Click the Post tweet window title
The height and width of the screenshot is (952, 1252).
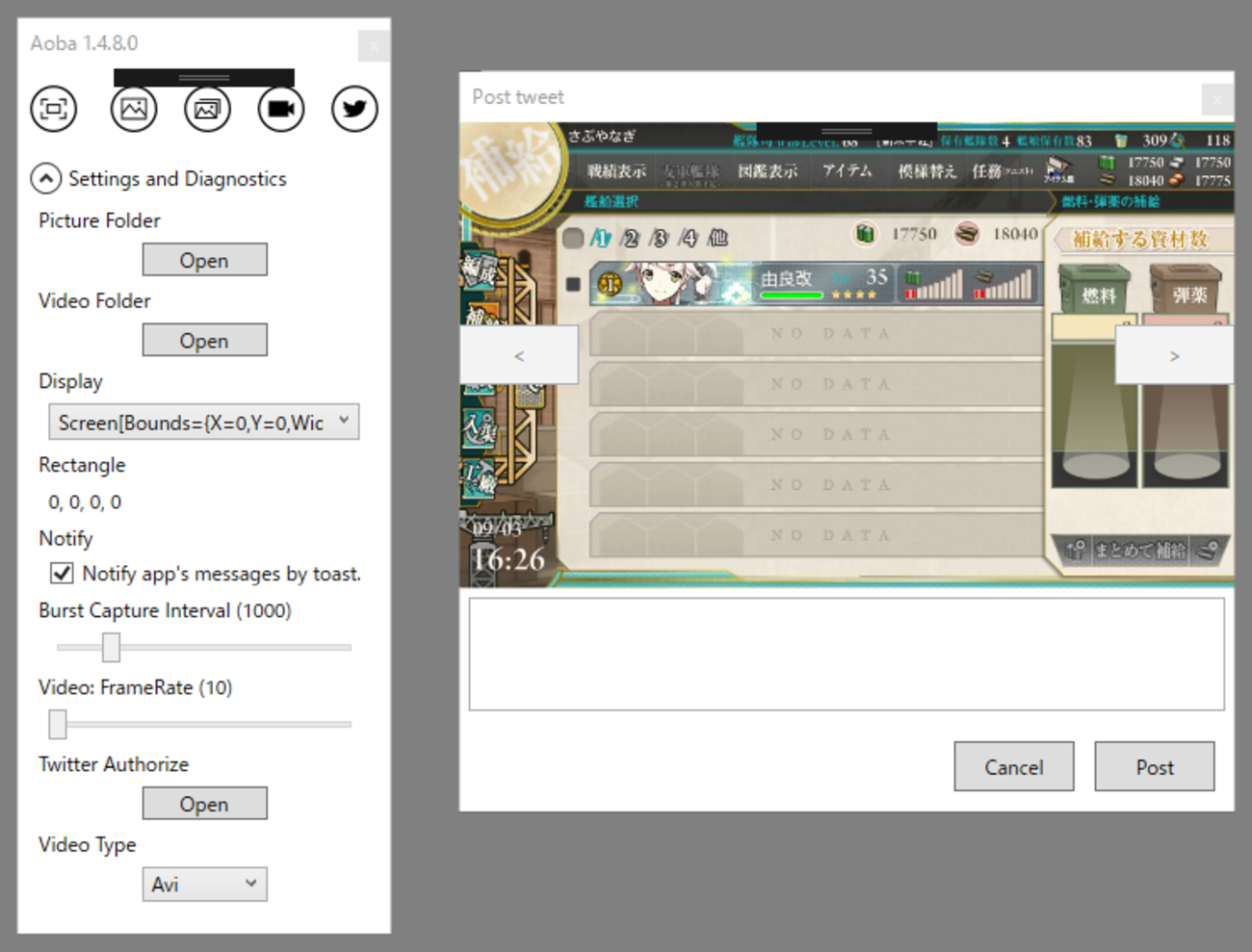pyautogui.click(x=518, y=96)
